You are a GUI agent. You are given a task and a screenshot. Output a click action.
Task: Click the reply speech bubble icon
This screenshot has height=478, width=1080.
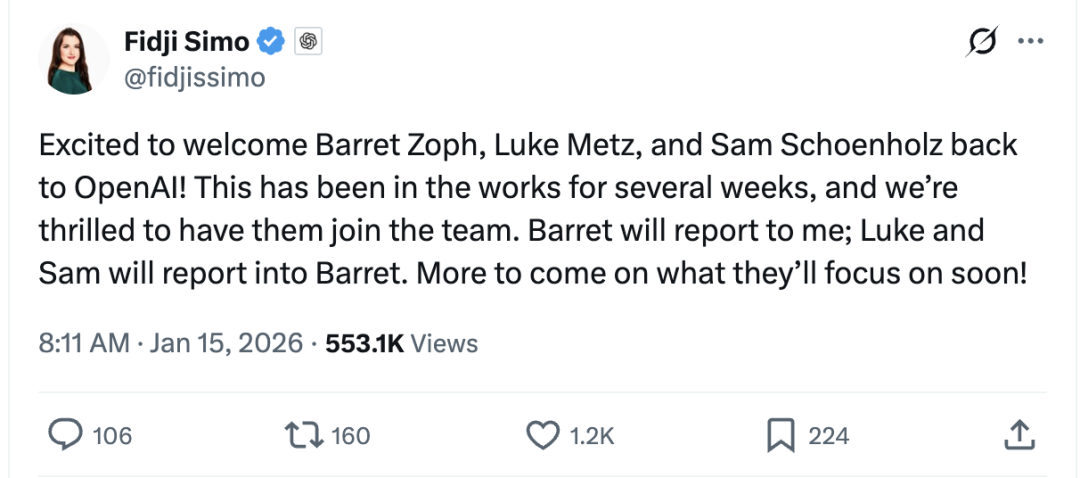65,435
